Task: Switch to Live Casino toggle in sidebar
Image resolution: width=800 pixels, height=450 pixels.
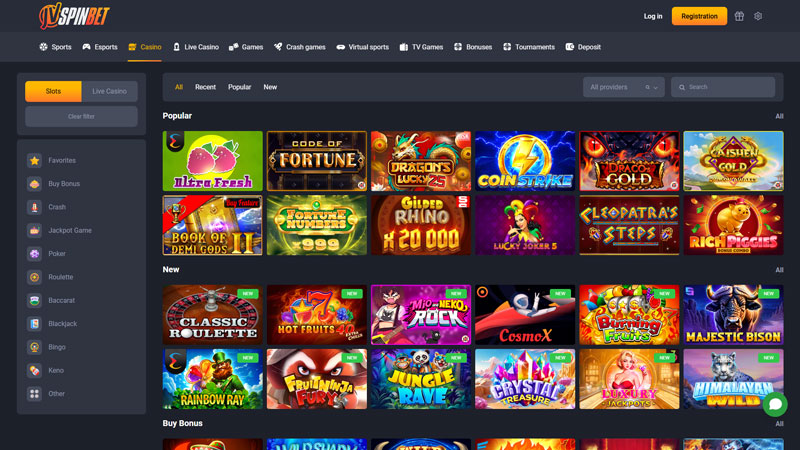Action: click(x=109, y=91)
